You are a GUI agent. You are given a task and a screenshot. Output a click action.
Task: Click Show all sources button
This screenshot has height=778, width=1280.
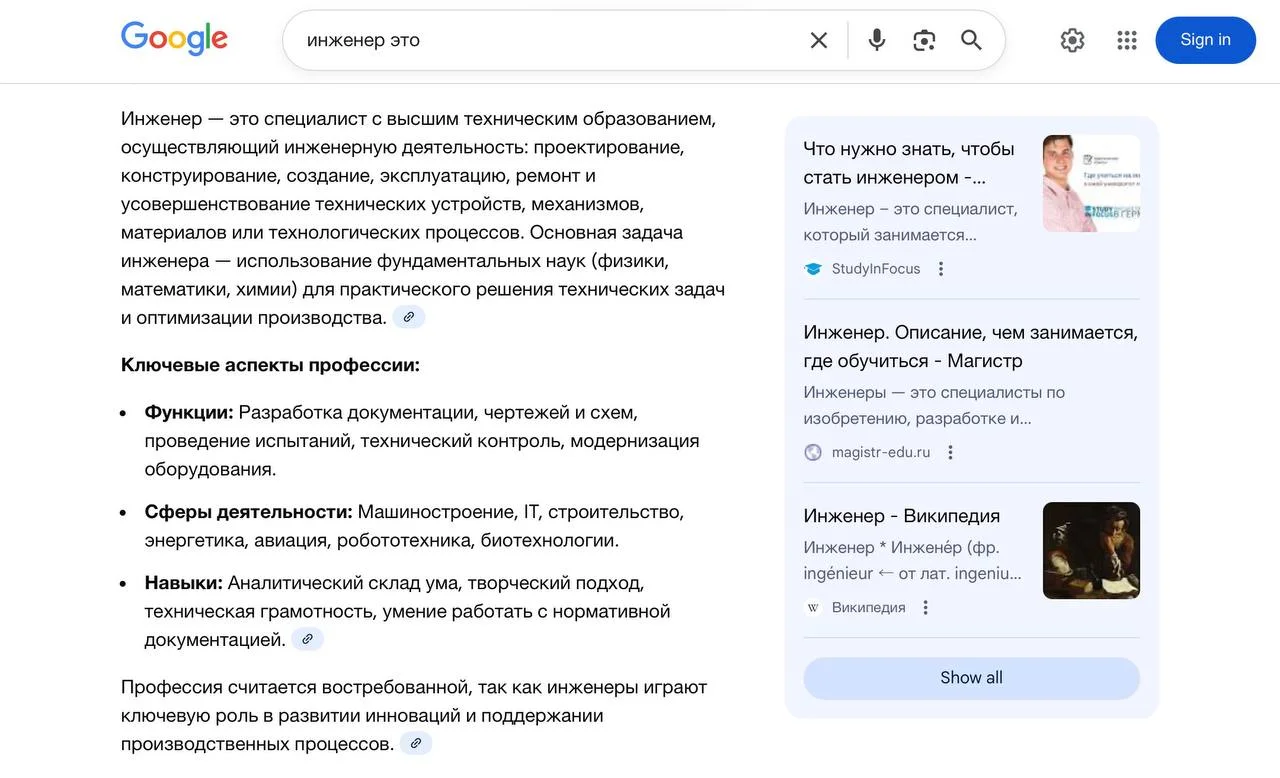pyautogui.click(x=971, y=677)
